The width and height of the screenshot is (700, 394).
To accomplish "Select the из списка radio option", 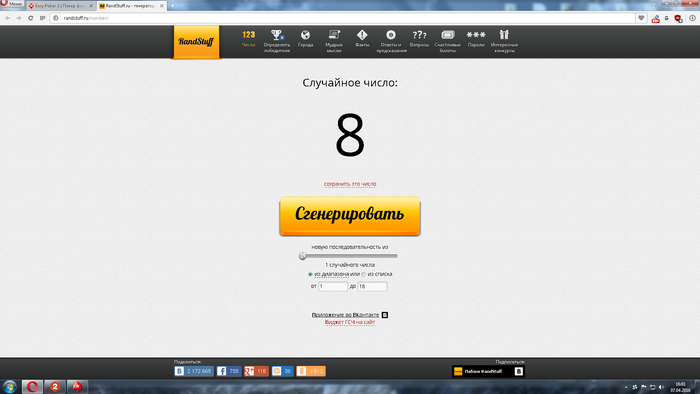I will [x=363, y=274].
